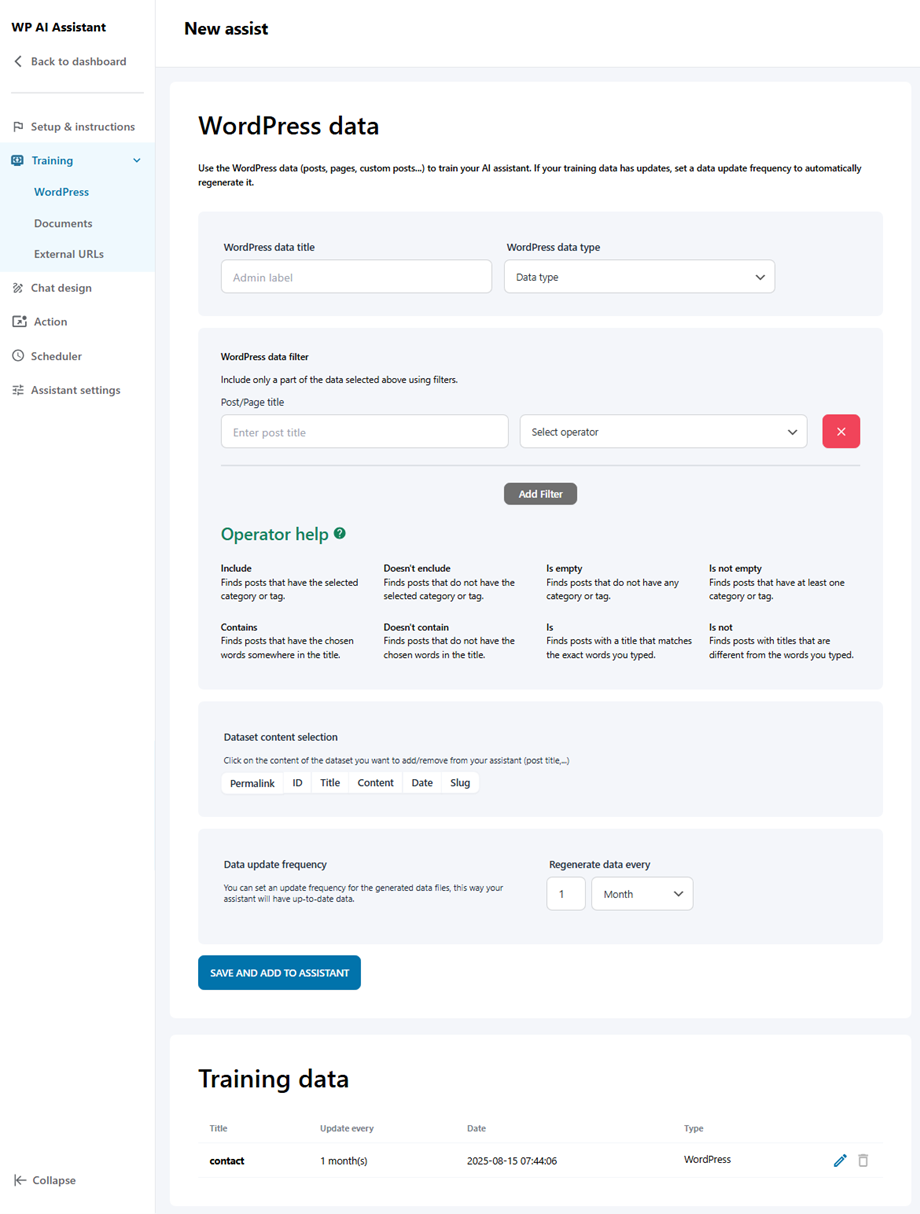Toggle Content field in dataset selection
Screen dimensions: 920x1214
point(375,783)
